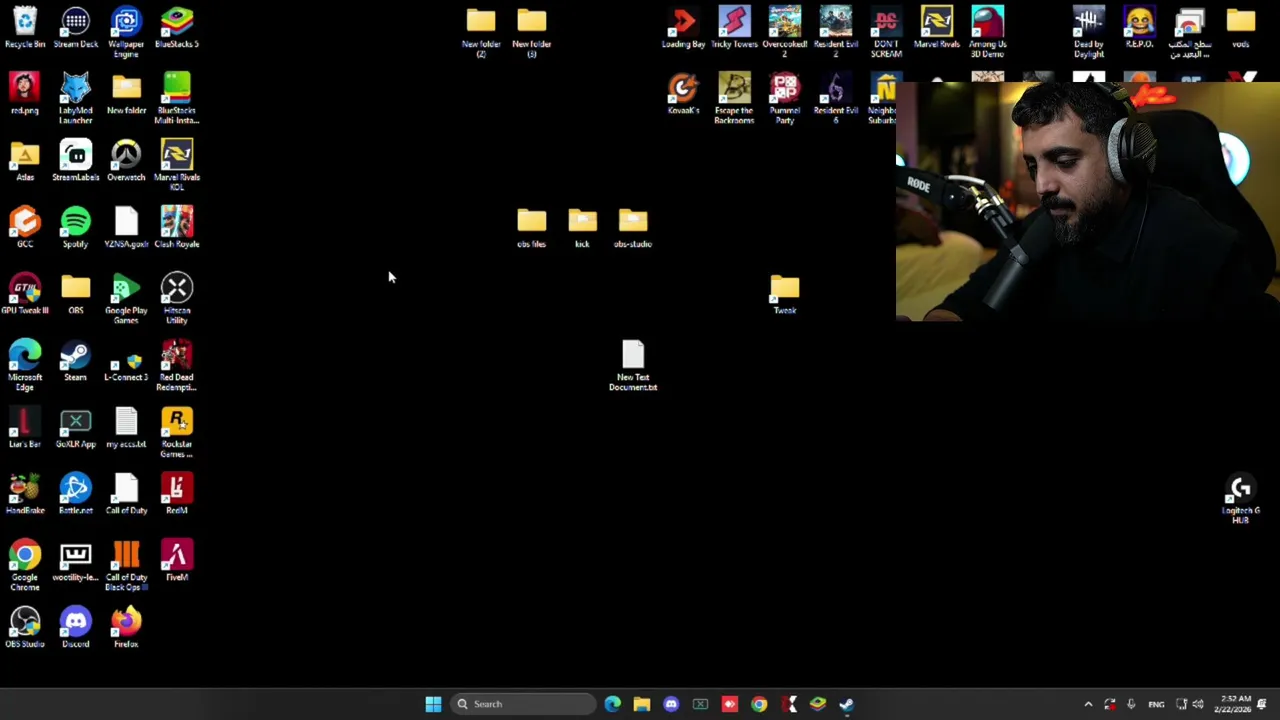Select the Marvel Rivals KOL shortcut
Screen dimensions: 1280x720
[x=177, y=165]
